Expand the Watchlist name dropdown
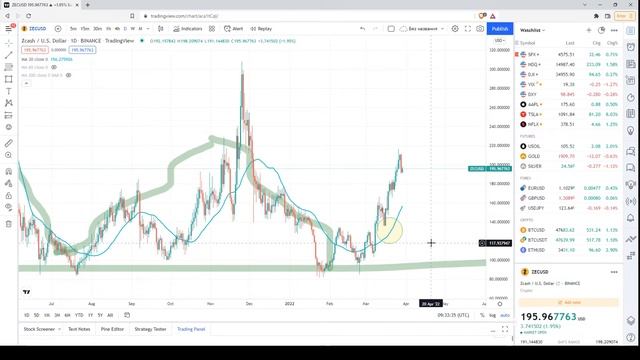The width and height of the screenshot is (640, 360). 532,30
